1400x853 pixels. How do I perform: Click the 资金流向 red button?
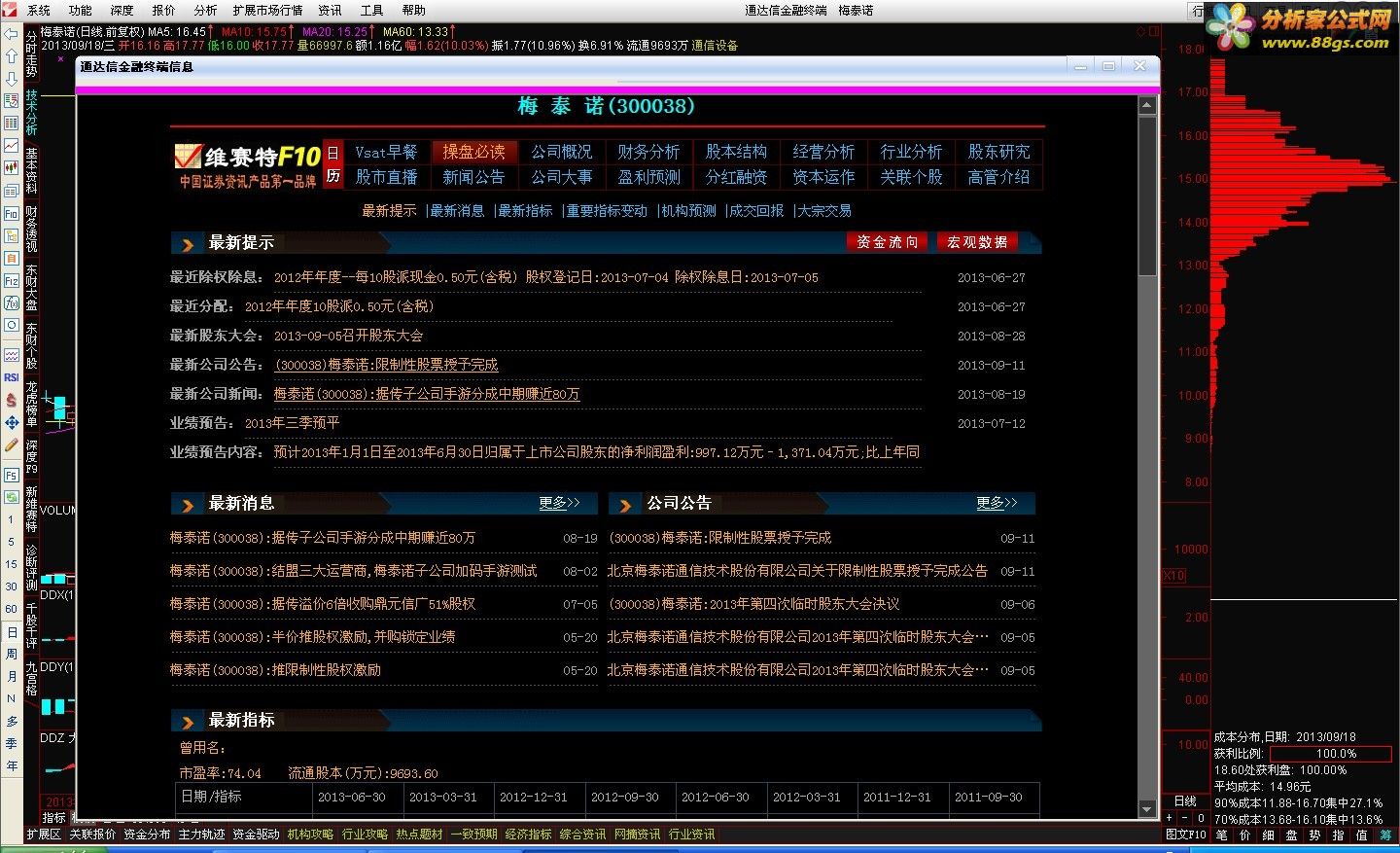click(x=887, y=242)
